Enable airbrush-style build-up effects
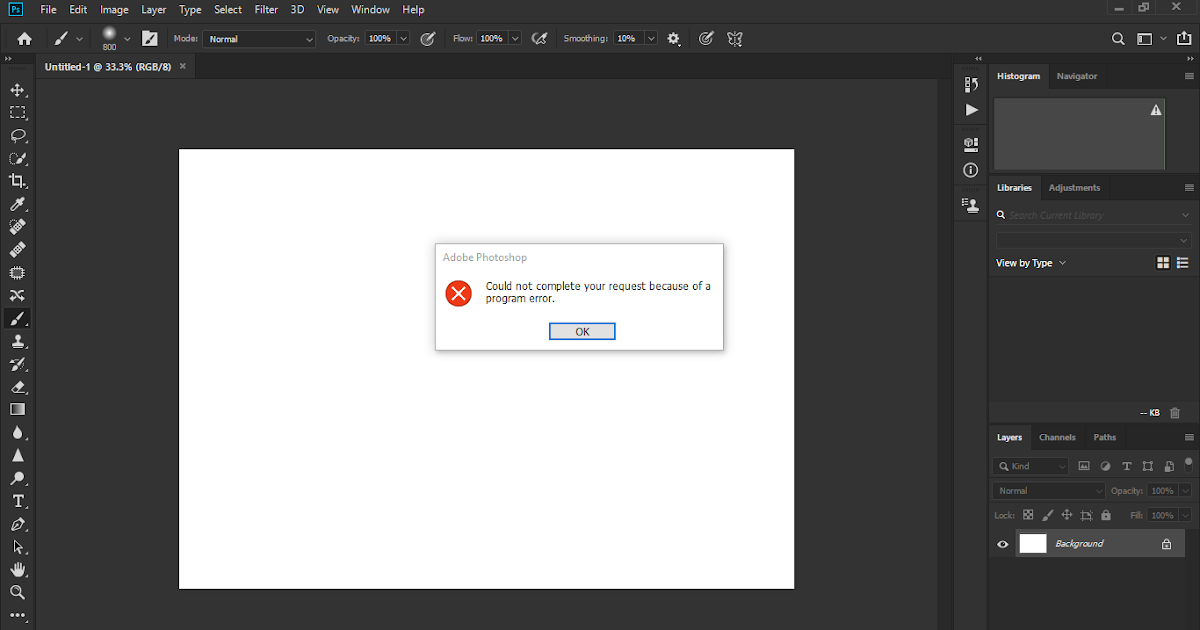The image size is (1200, 630). pos(540,39)
